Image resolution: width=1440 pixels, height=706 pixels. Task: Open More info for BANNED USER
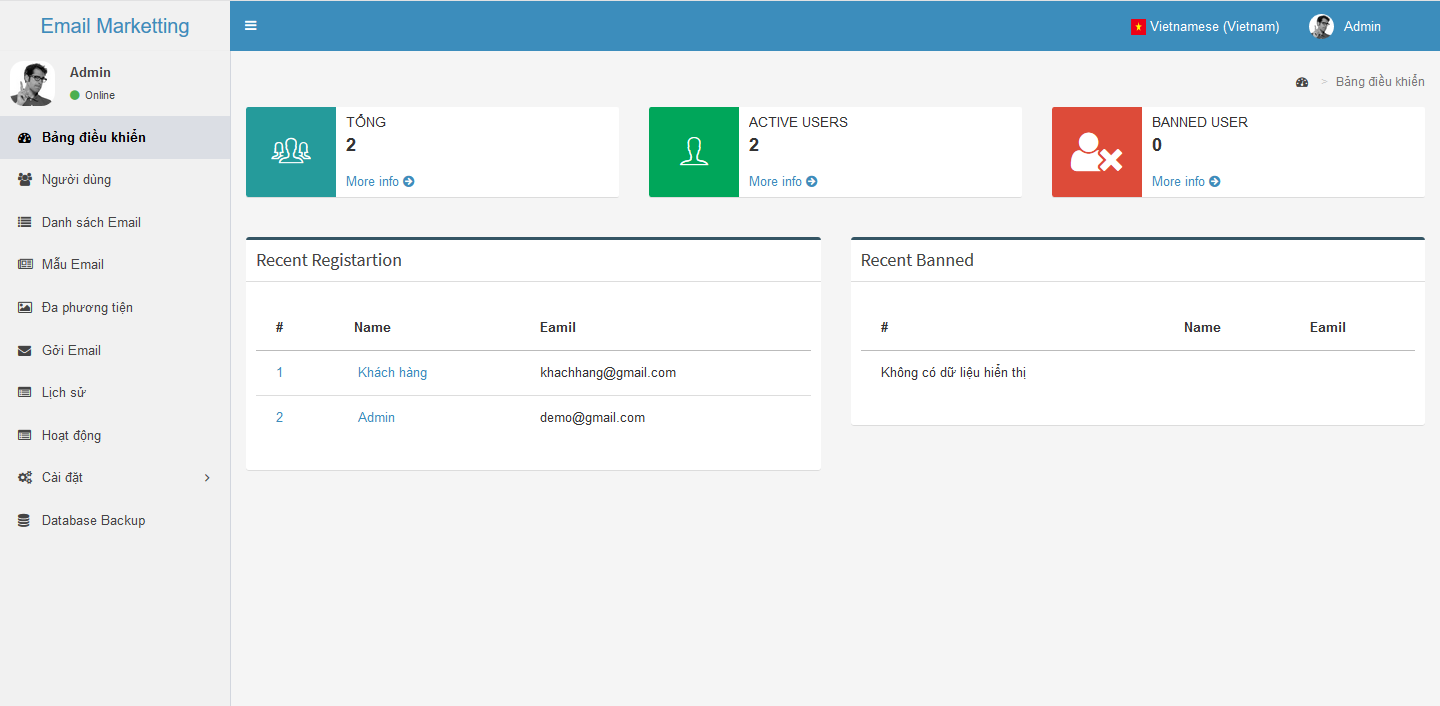[1186, 181]
